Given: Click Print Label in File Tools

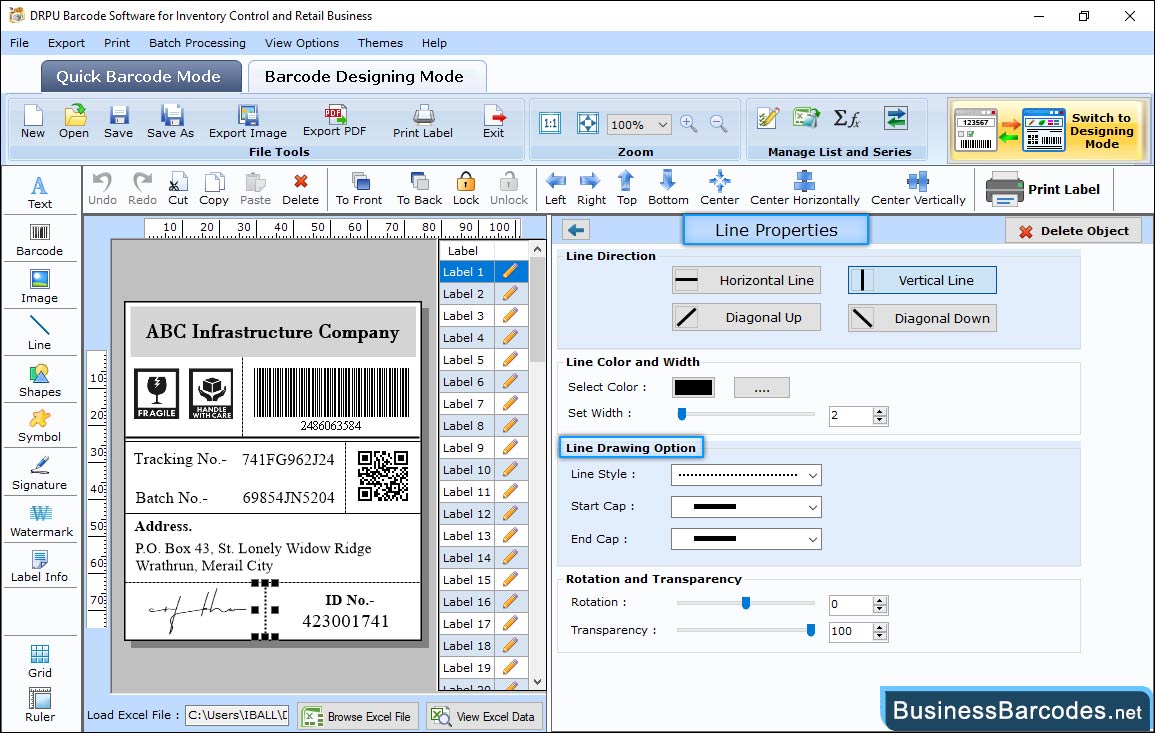Looking at the screenshot, I should (423, 122).
